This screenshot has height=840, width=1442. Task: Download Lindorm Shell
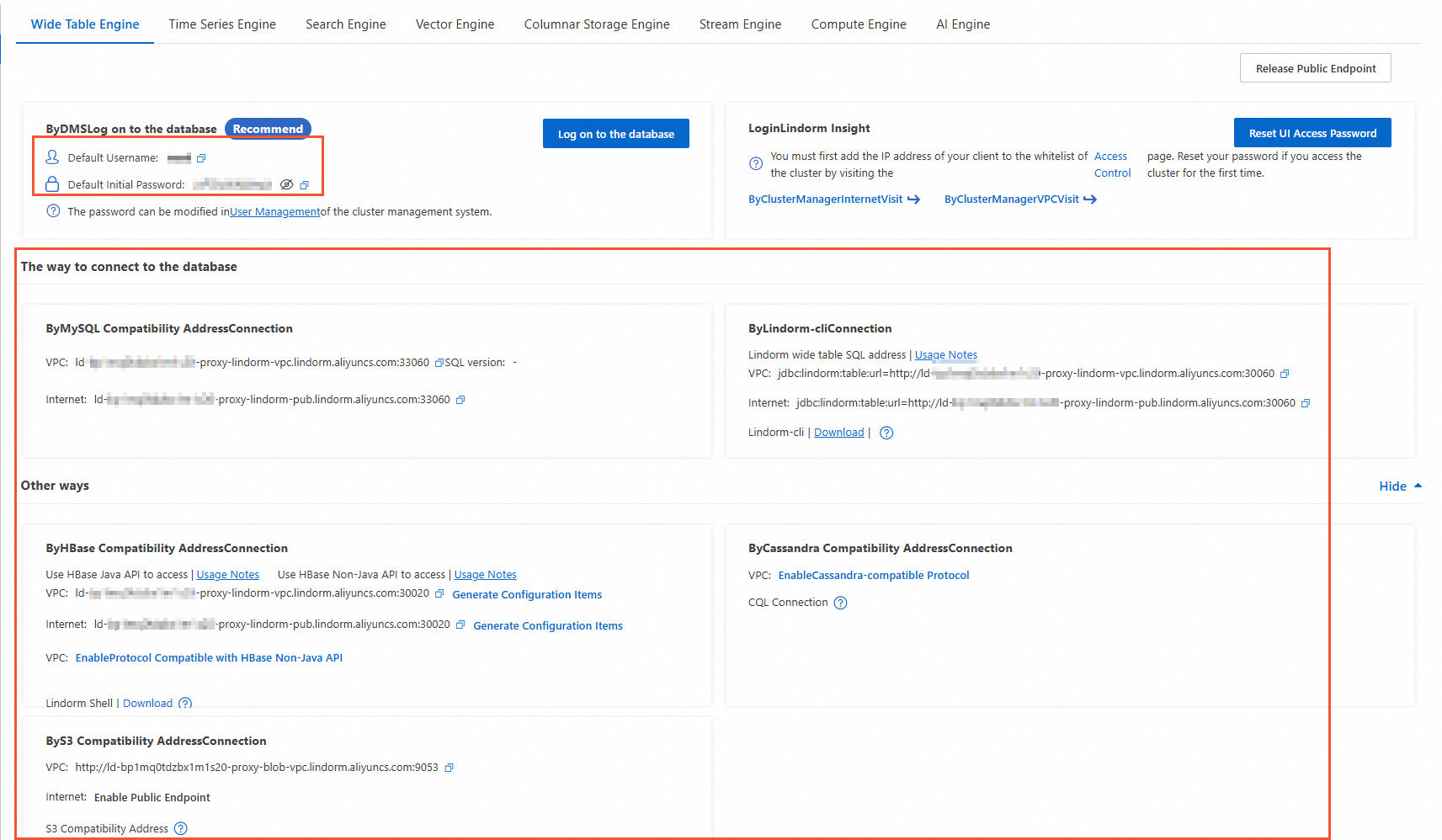pyautogui.click(x=148, y=704)
